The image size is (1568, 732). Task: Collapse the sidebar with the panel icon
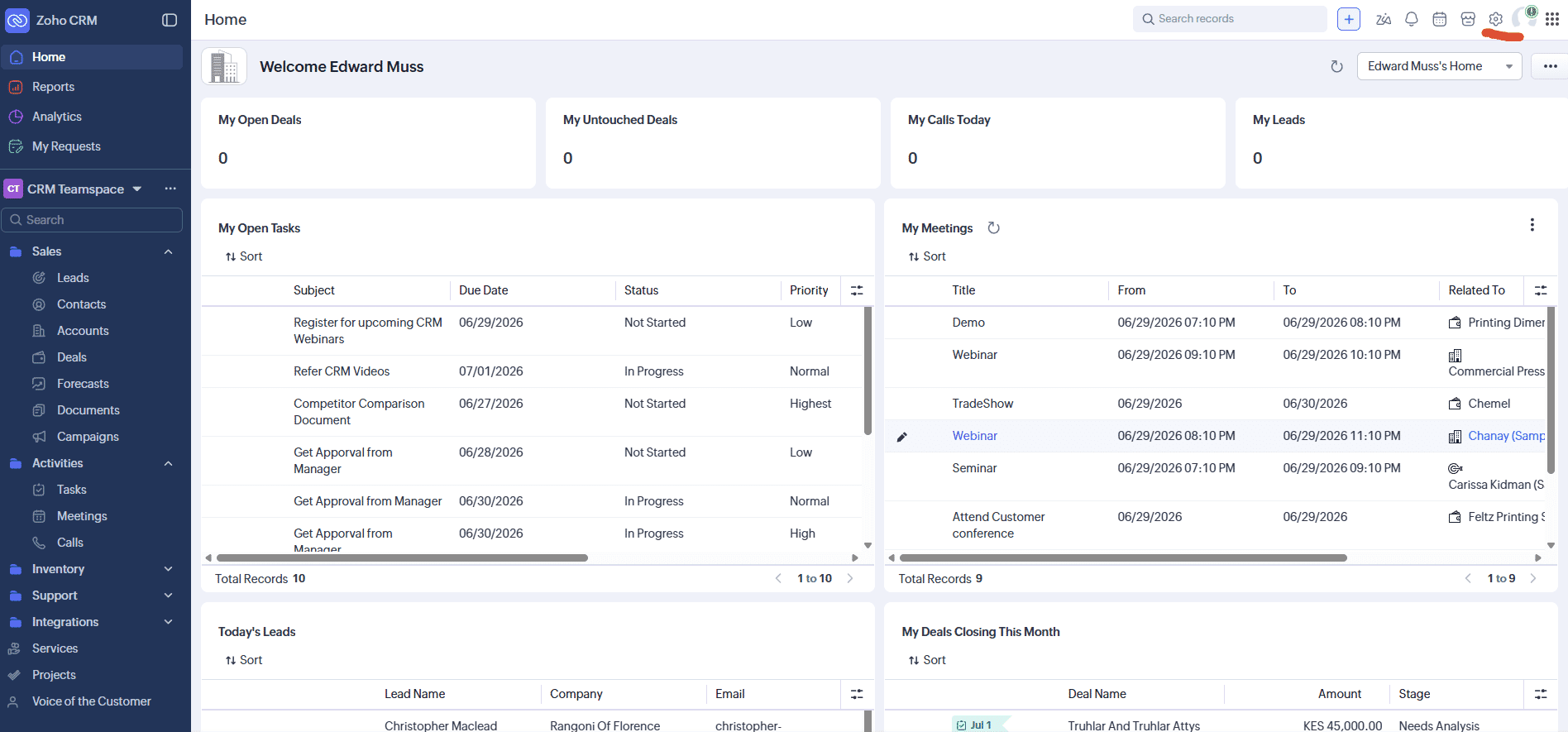[x=170, y=20]
